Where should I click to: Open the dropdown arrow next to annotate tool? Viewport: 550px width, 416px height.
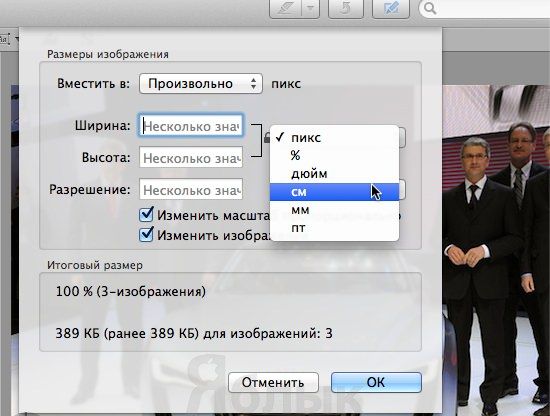[x=311, y=8]
